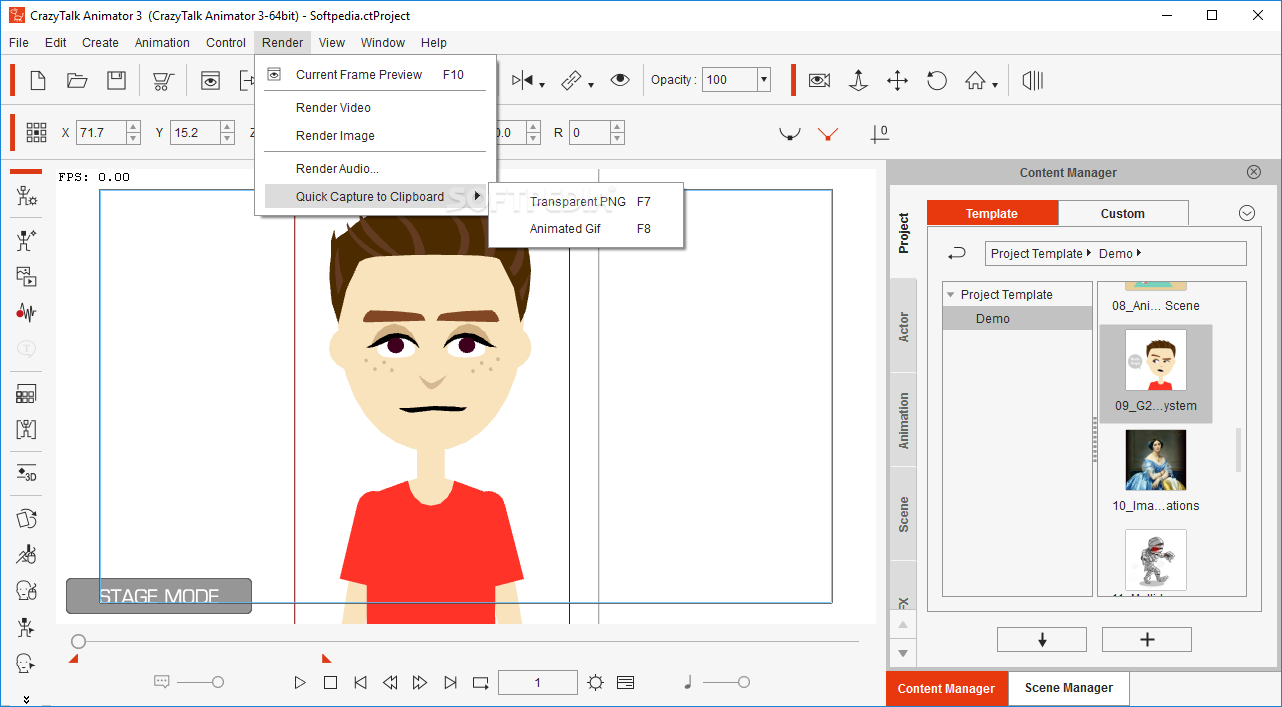1282x707 pixels.
Task: Jump to the last frame
Action: [x=450, y=683]
